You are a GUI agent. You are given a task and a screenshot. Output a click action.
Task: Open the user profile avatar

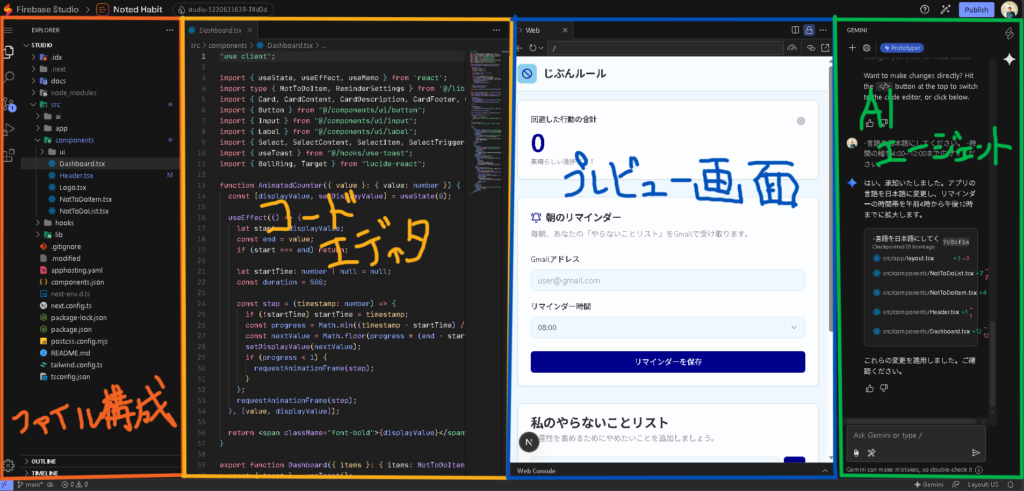click(1008, 10)
